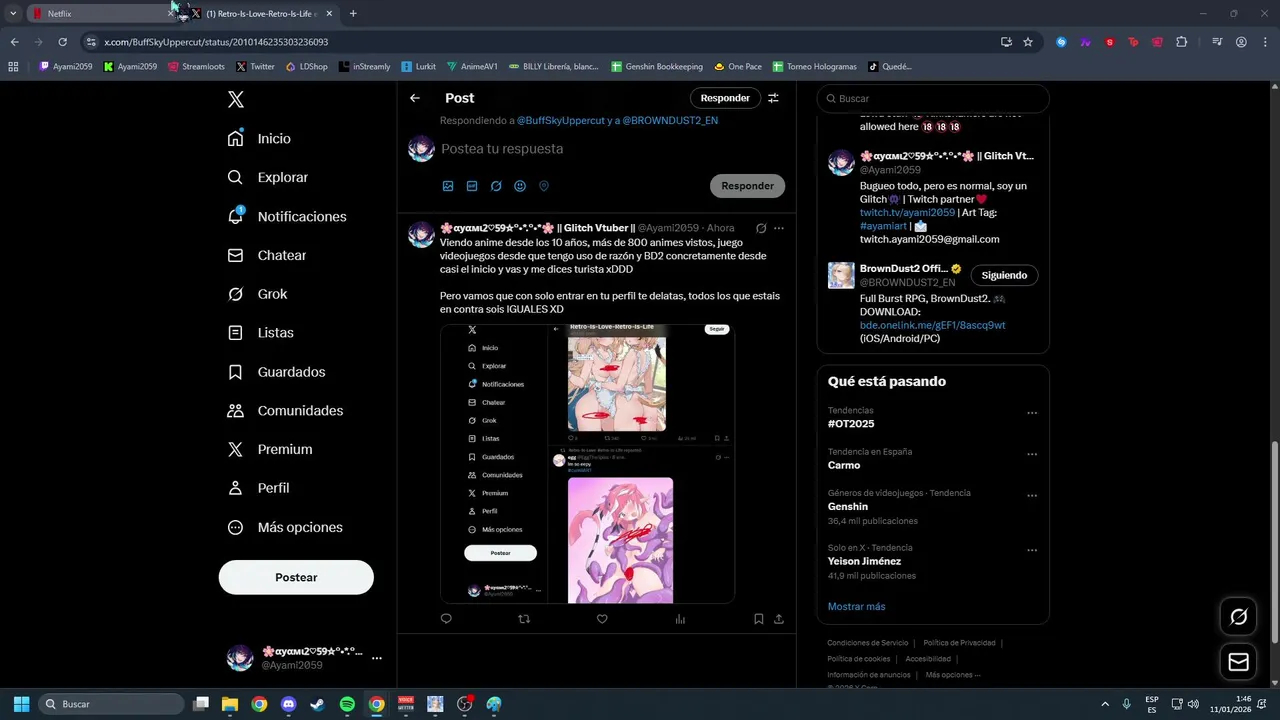Share the post
Image resolution: width=1280 pixels, height=720 pixels.
point(779,619)
